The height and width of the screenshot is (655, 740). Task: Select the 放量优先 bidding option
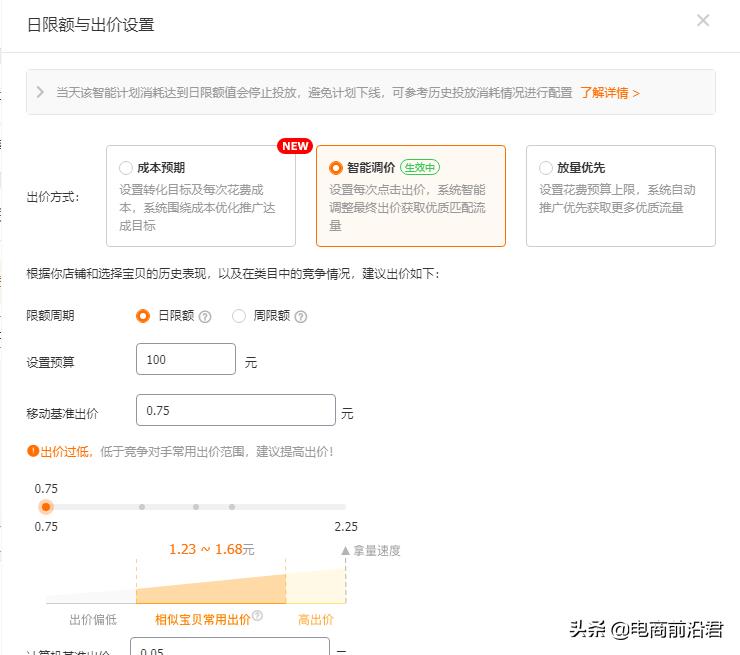621,196
